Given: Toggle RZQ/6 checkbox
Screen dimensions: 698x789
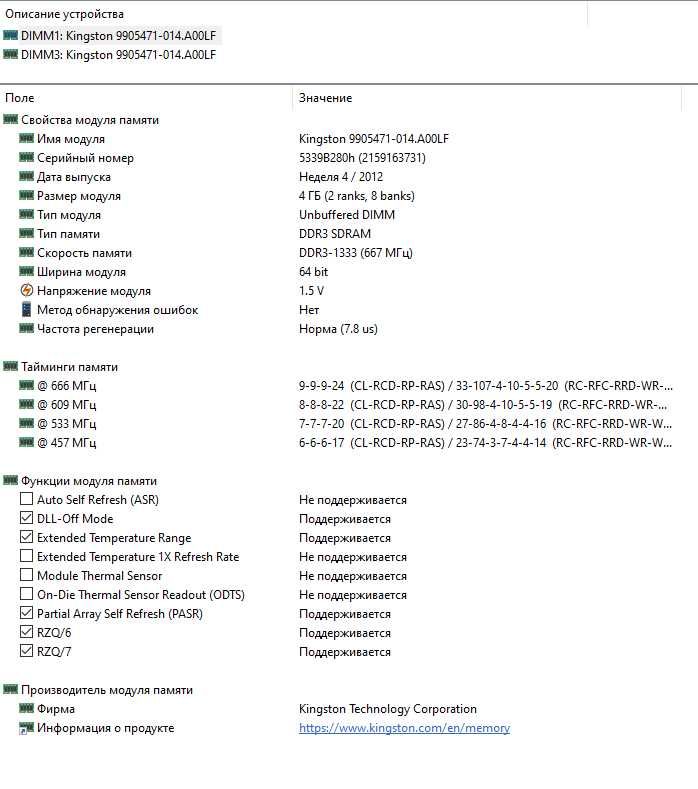Looking at the screenshot, I should pos(26,632).
